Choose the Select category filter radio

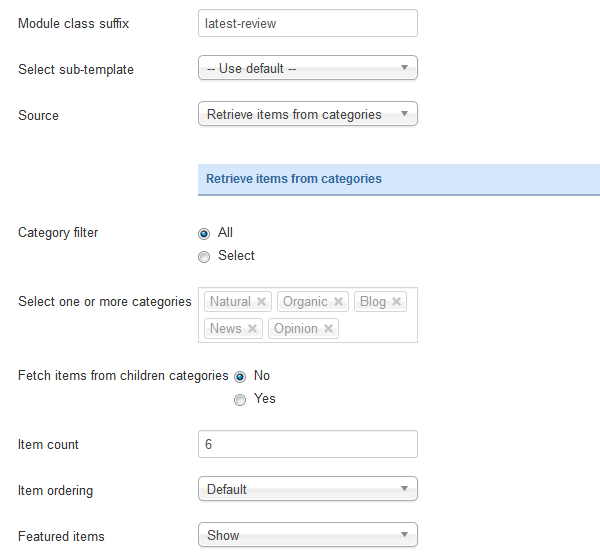coord(204,256)
